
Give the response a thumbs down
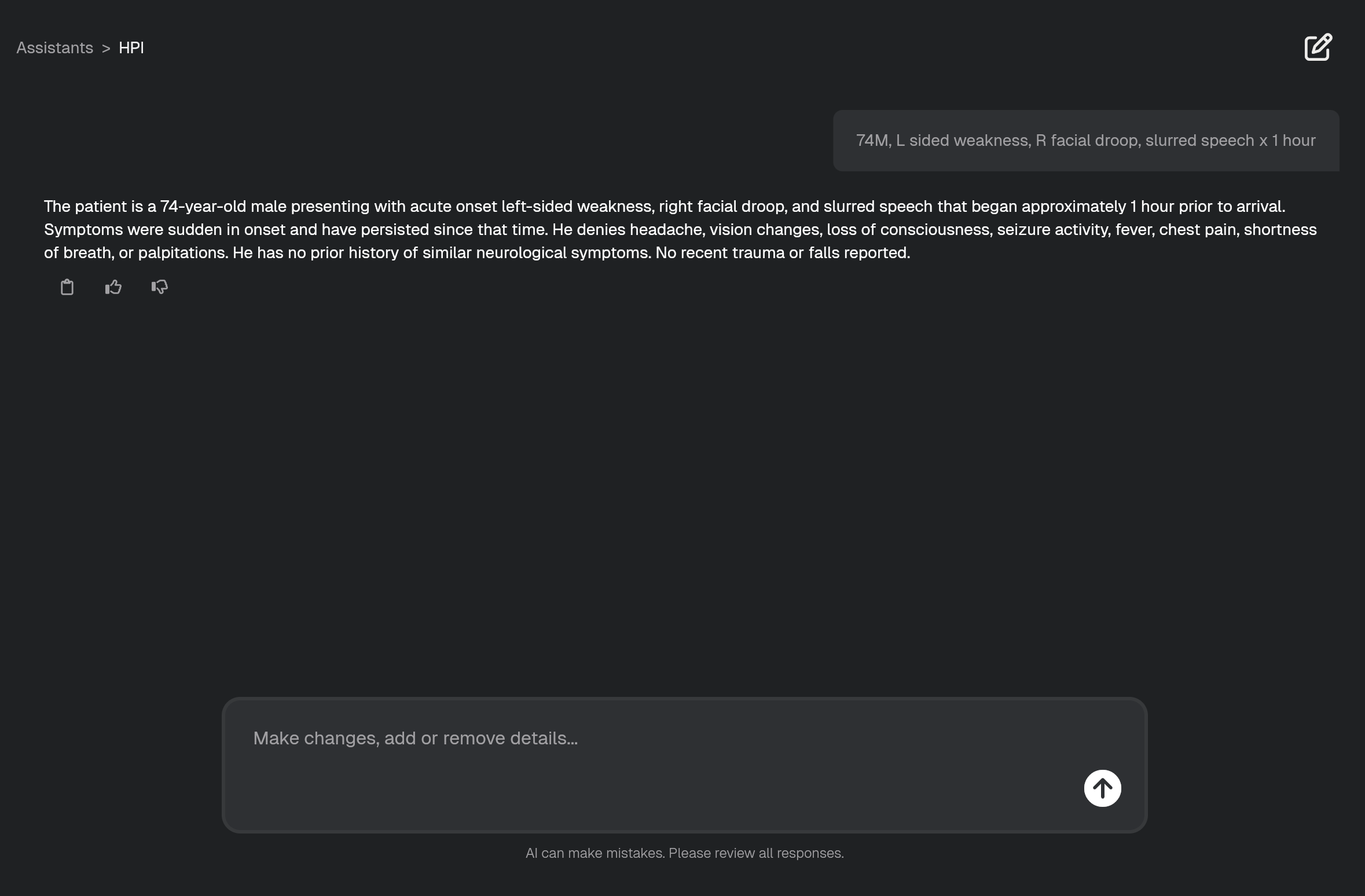coord(160,287)
